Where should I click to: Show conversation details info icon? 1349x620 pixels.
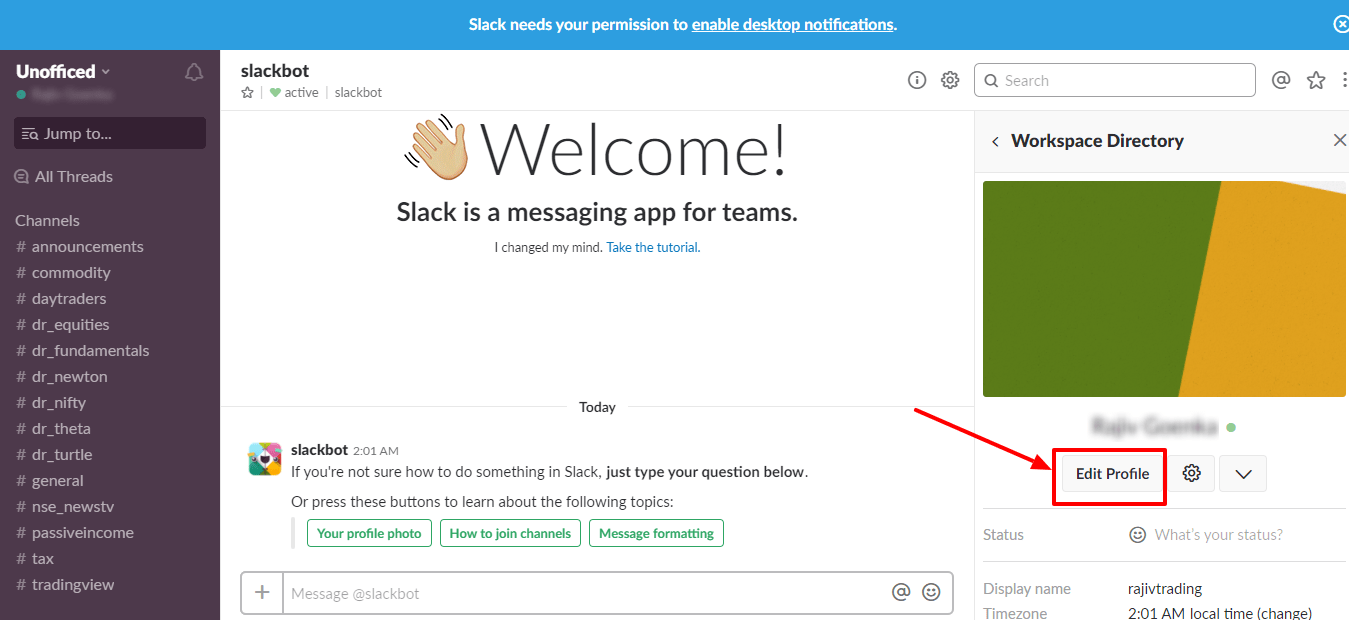[917, 80]
